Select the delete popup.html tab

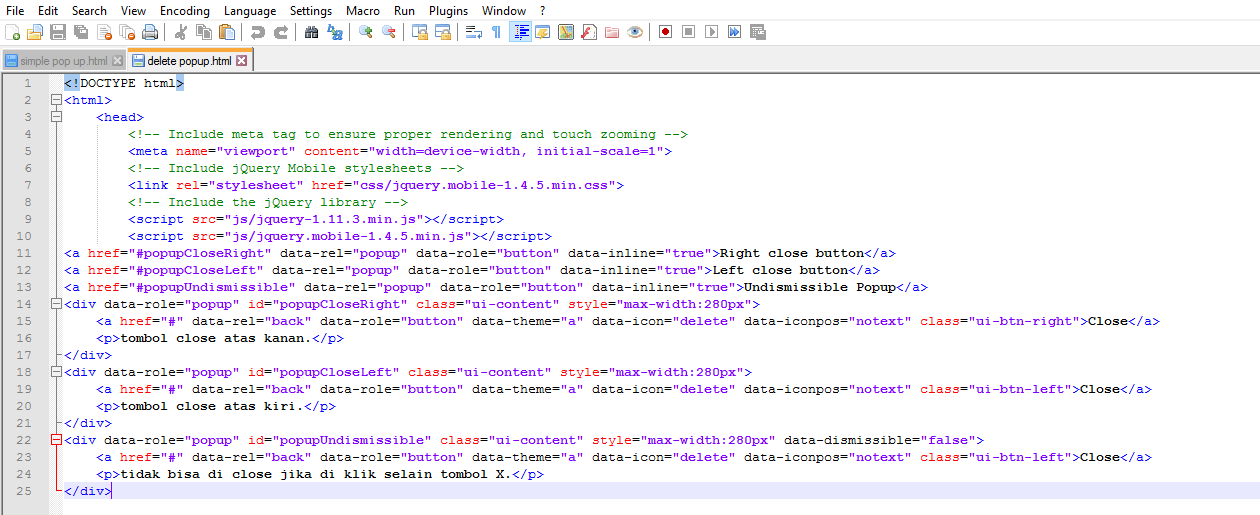[189, 61]
